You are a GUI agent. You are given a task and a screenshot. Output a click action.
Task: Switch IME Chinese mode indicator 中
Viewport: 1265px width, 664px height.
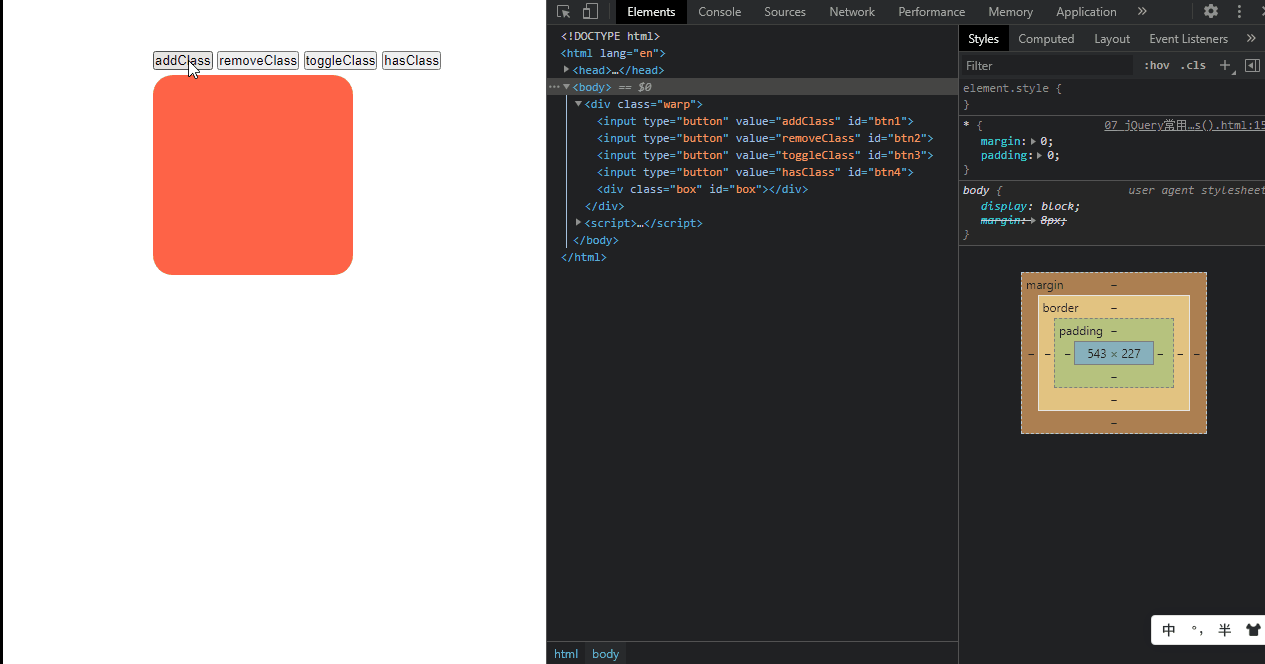pyautogui.click(x=1169, y=630)
